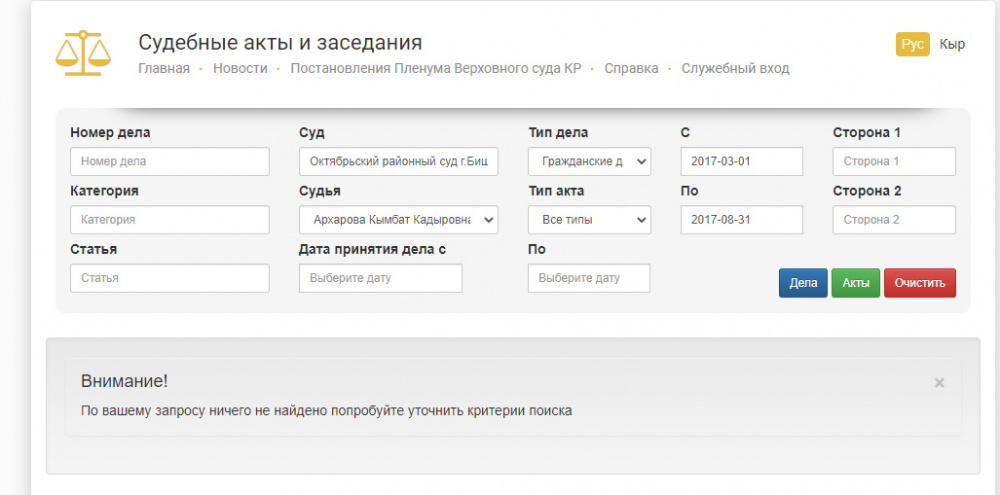Expand the Тип дела dropdown
Image resolution: width=1000 pixels, height=495 pixels.
pos(589,161)
